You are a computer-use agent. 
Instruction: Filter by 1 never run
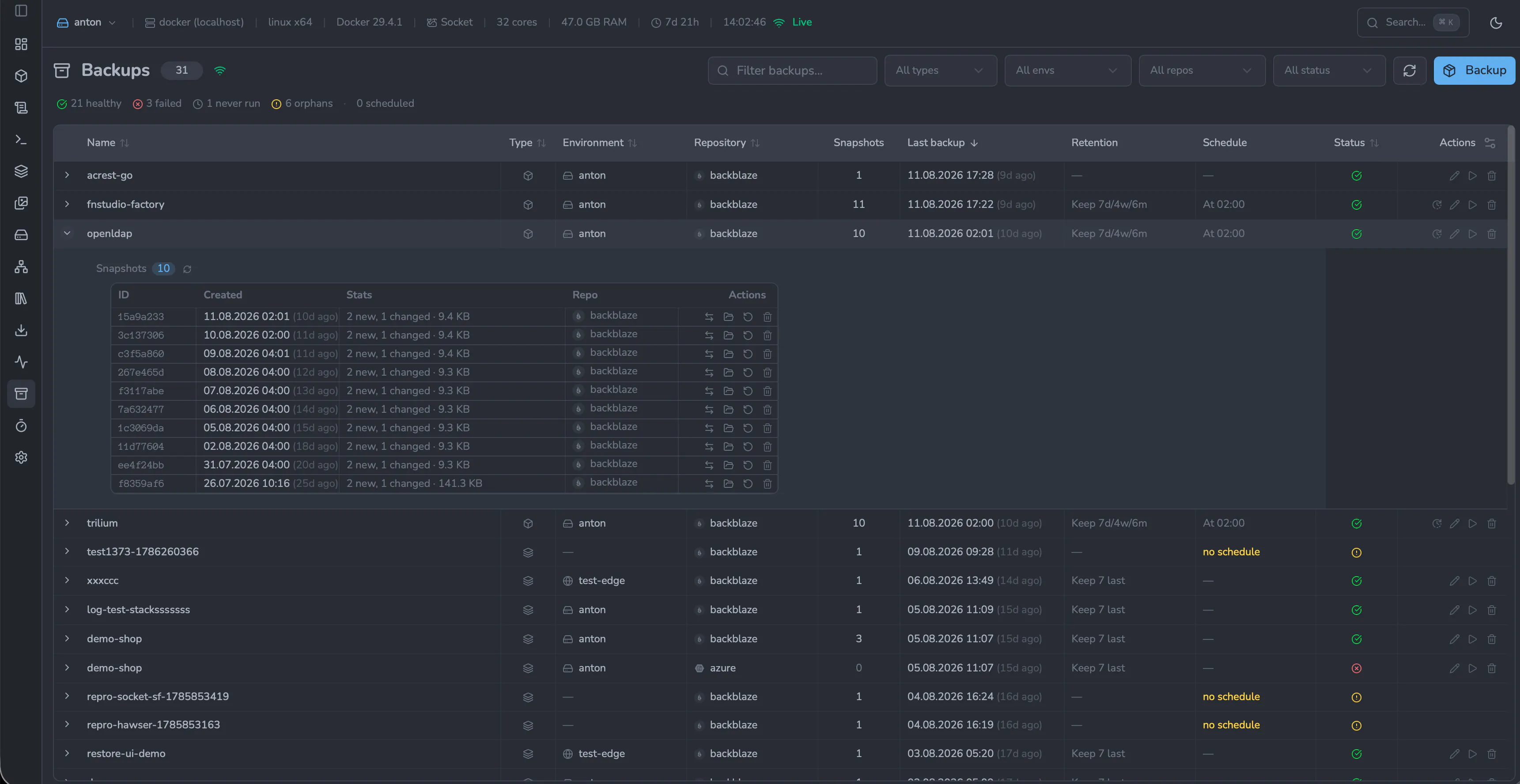coord(227,104)
